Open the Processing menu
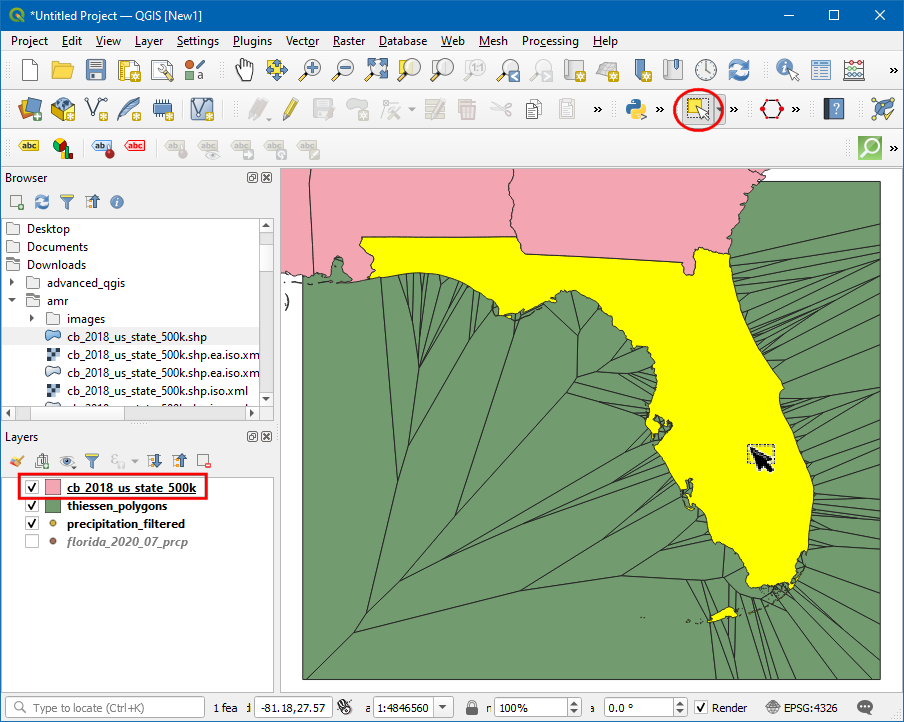 coord(549,41)
